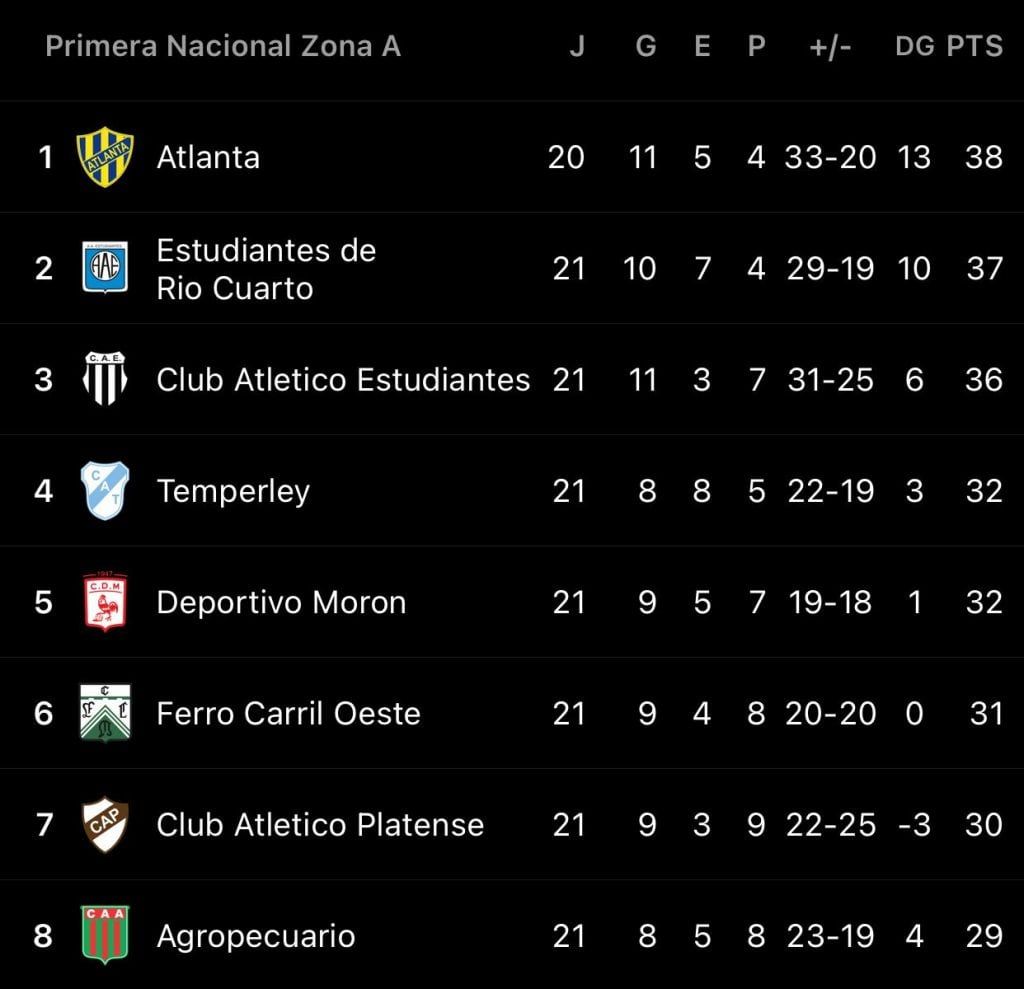Screen dimensions: 1024x989
Task: Click the Ferro Carril Oeste name
Action: pyautogui.click(x=288, y=713)
